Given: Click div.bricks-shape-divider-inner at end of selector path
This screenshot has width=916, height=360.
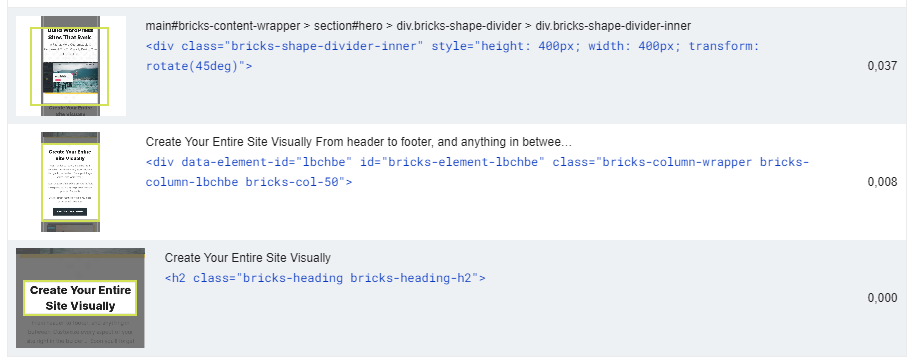Looking at the screenshot, I should 613,26.
